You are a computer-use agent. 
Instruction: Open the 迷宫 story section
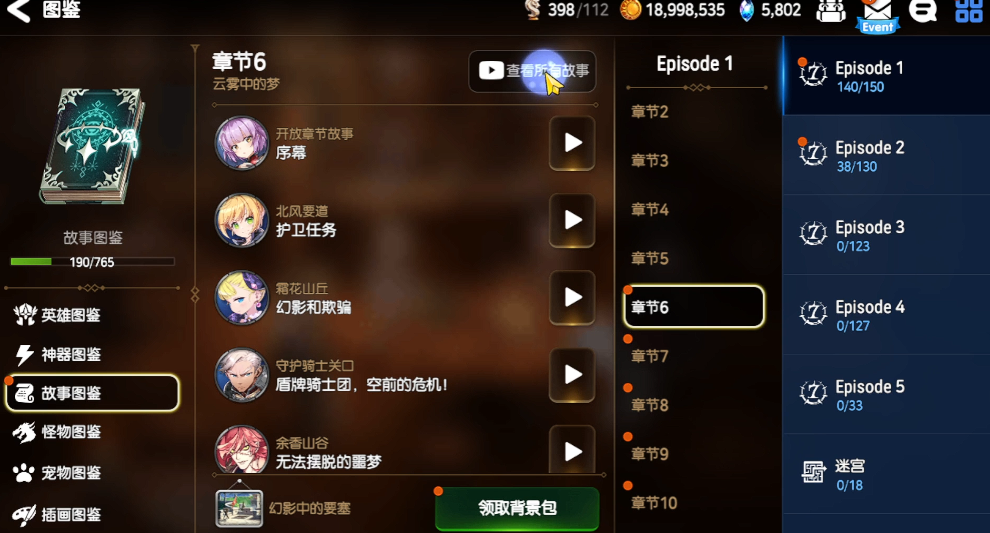pos(886,474)
